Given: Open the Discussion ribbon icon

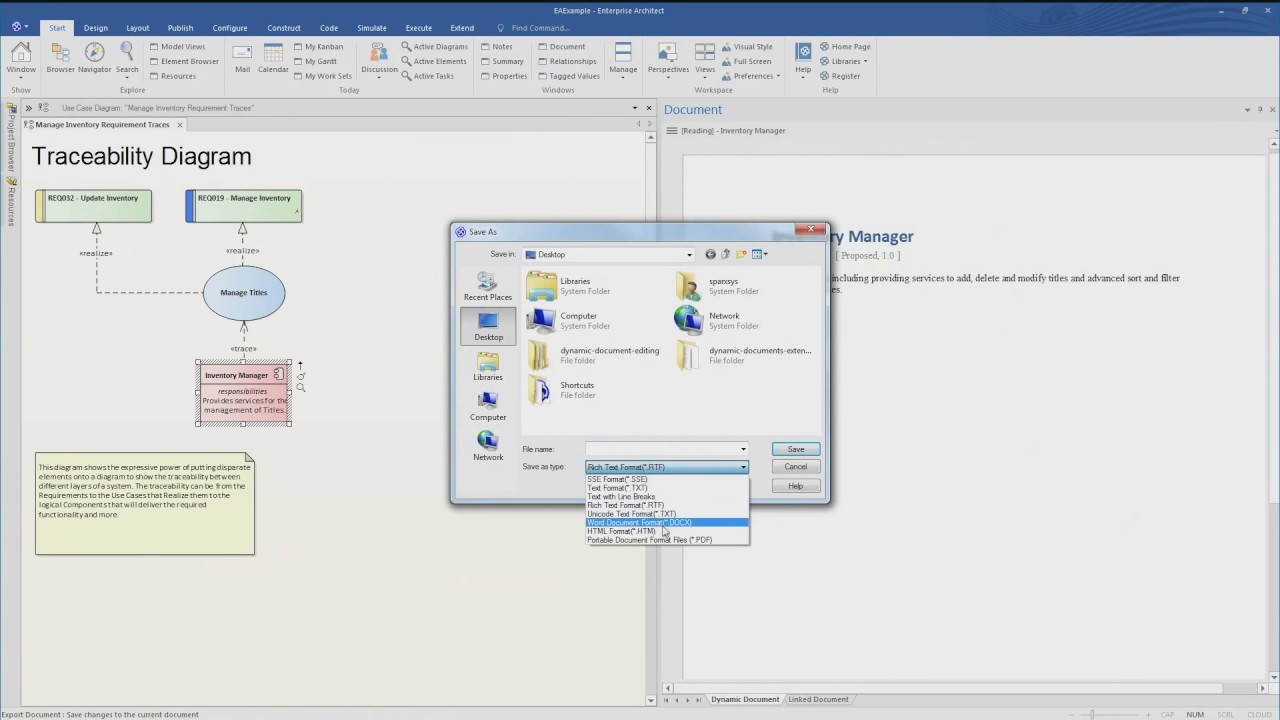Looking at the screenshot, I should 379,58.
